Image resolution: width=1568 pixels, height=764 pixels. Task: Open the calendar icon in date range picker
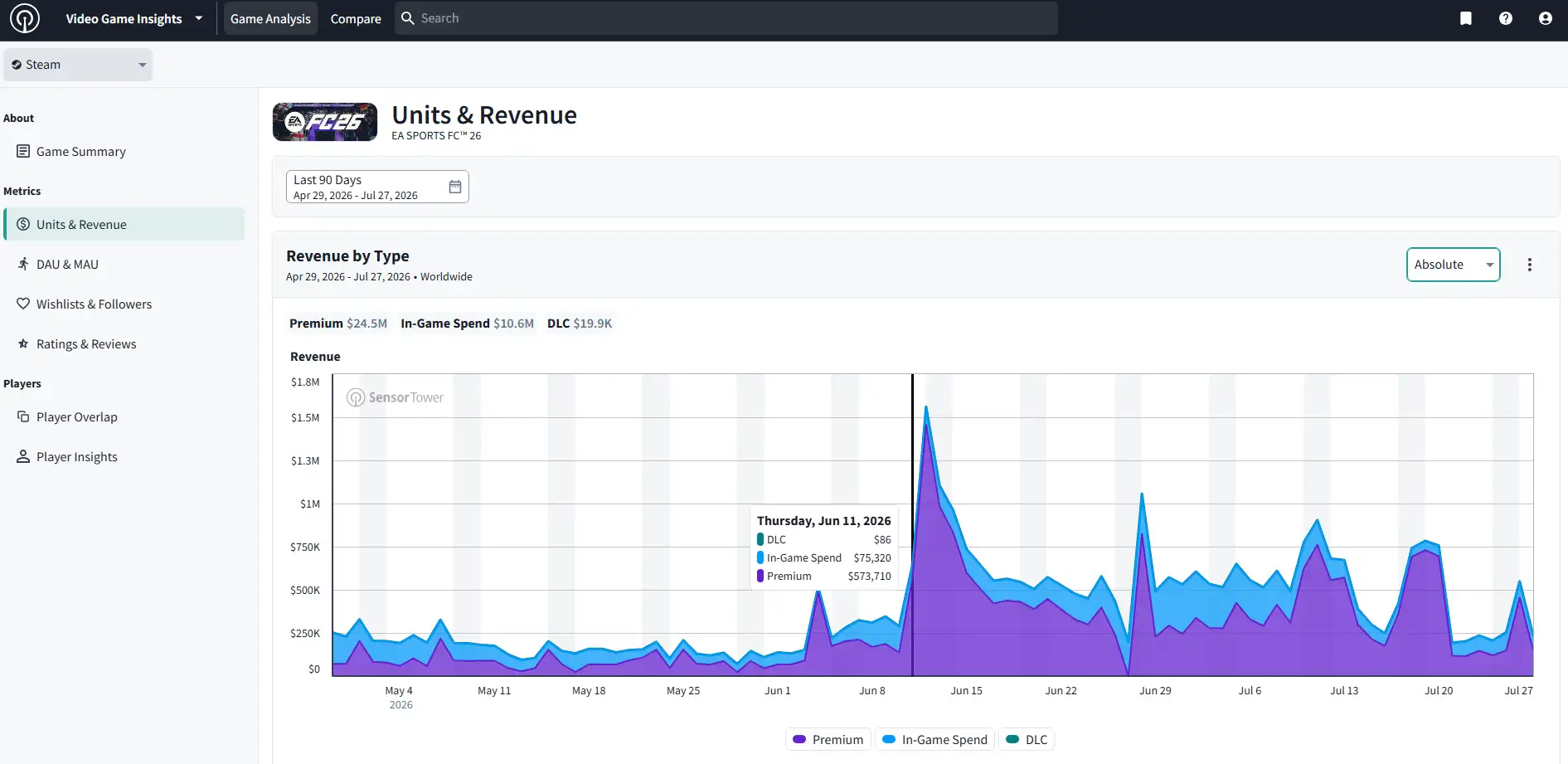[x=455, y=187]
